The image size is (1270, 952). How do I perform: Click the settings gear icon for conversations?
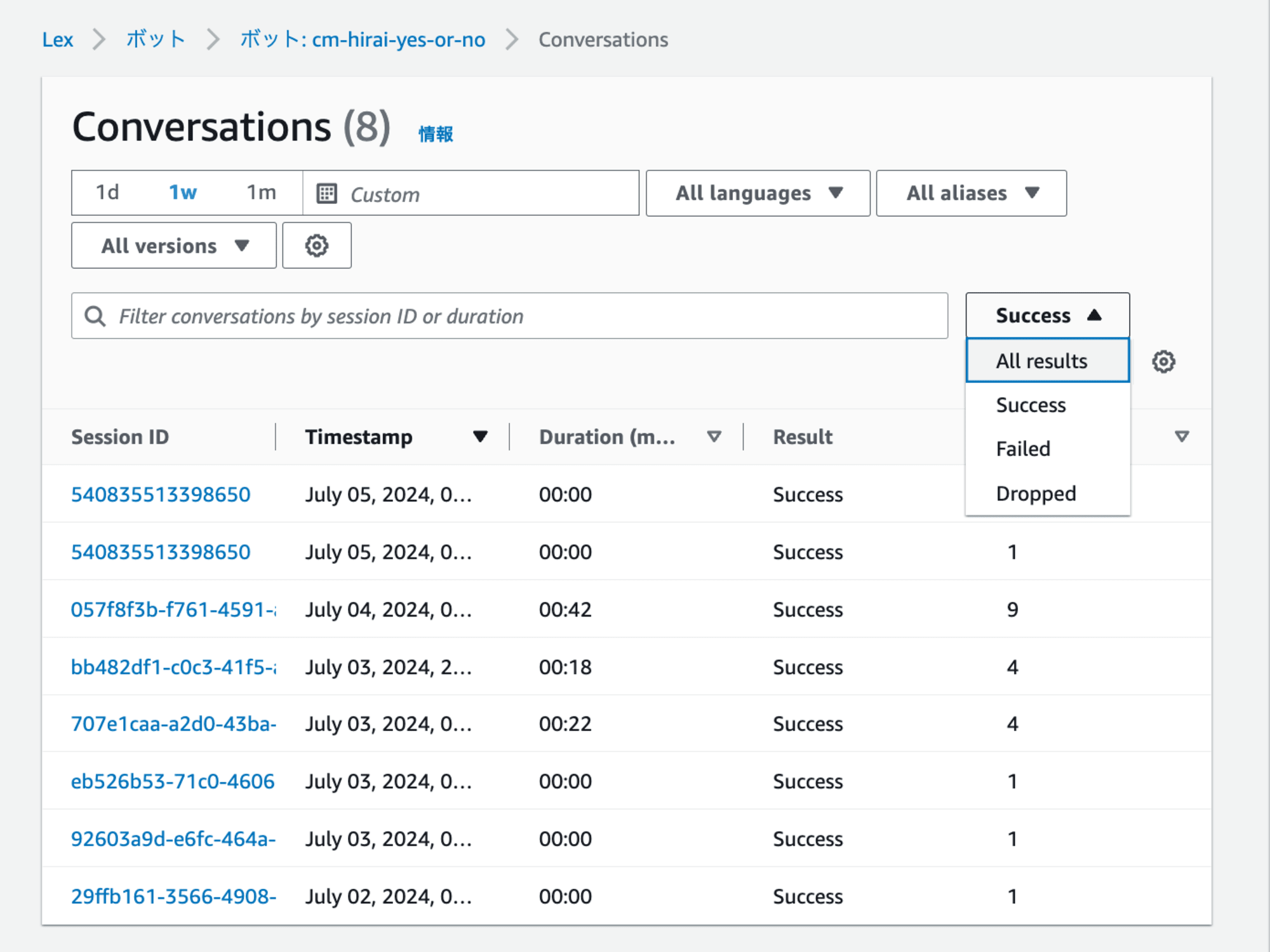1164,363
